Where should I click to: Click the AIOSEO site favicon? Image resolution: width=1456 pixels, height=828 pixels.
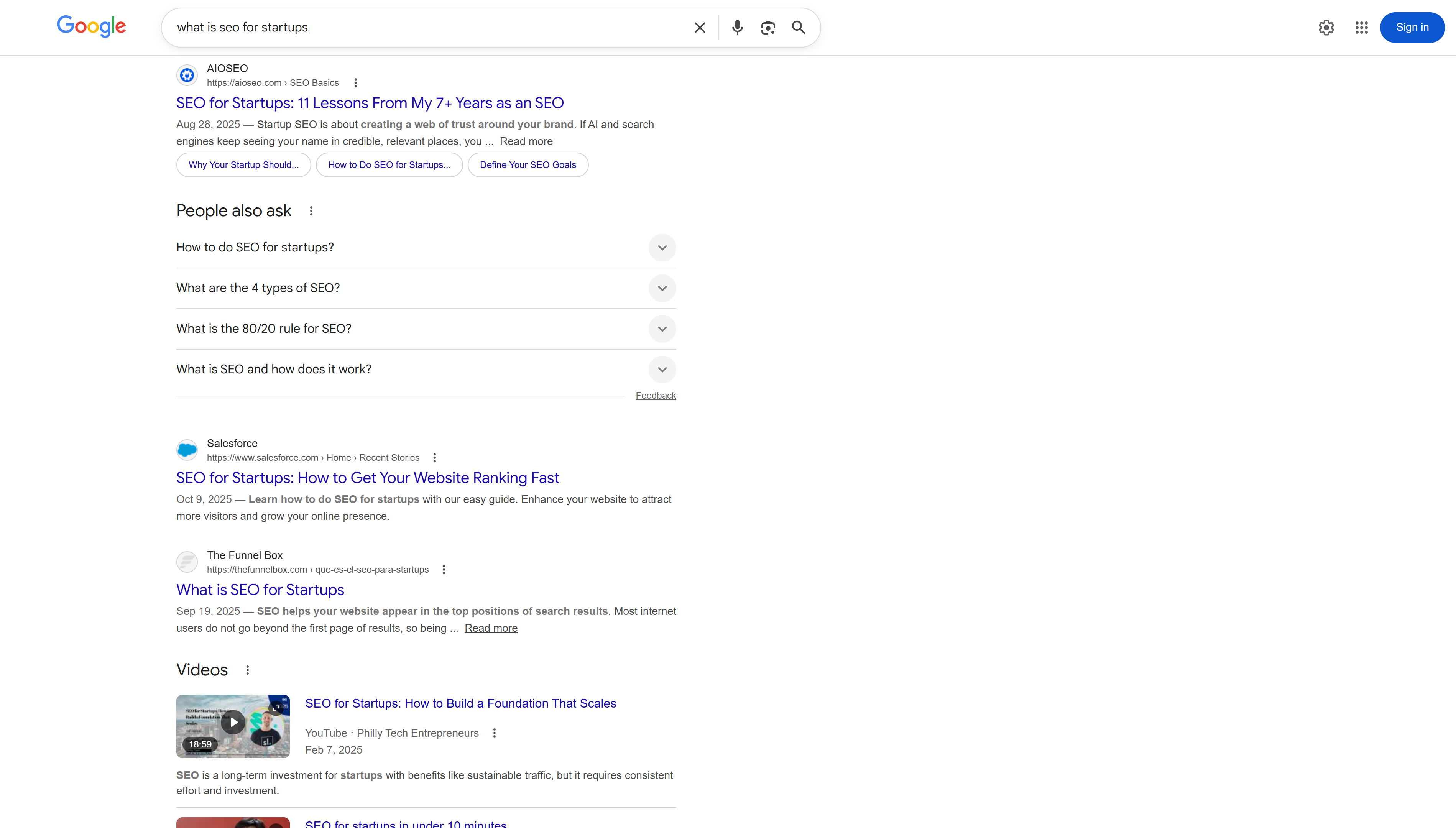coord(187,74)
